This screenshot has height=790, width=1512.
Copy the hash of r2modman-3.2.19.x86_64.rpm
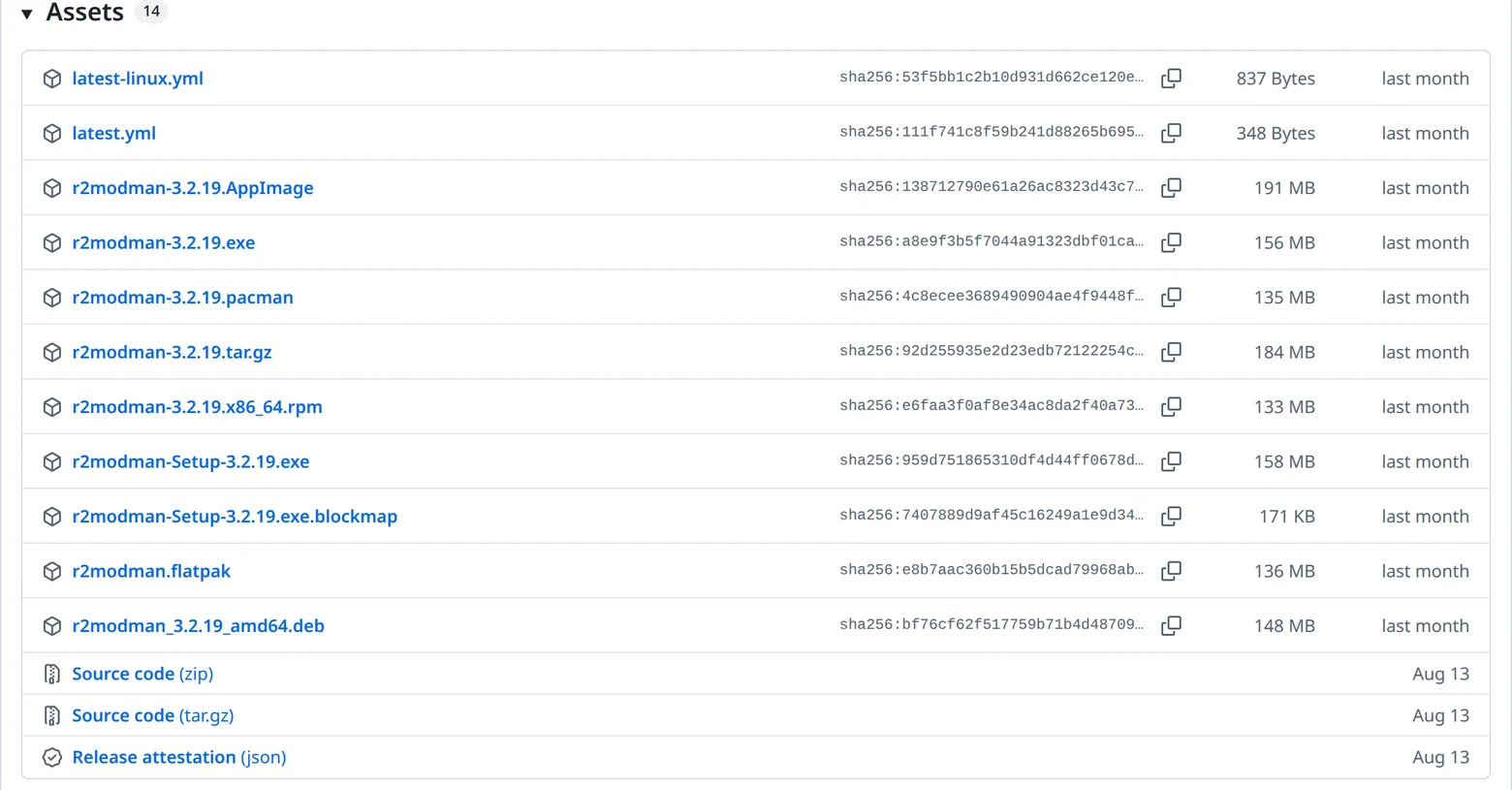click(x=1171, y=407)
